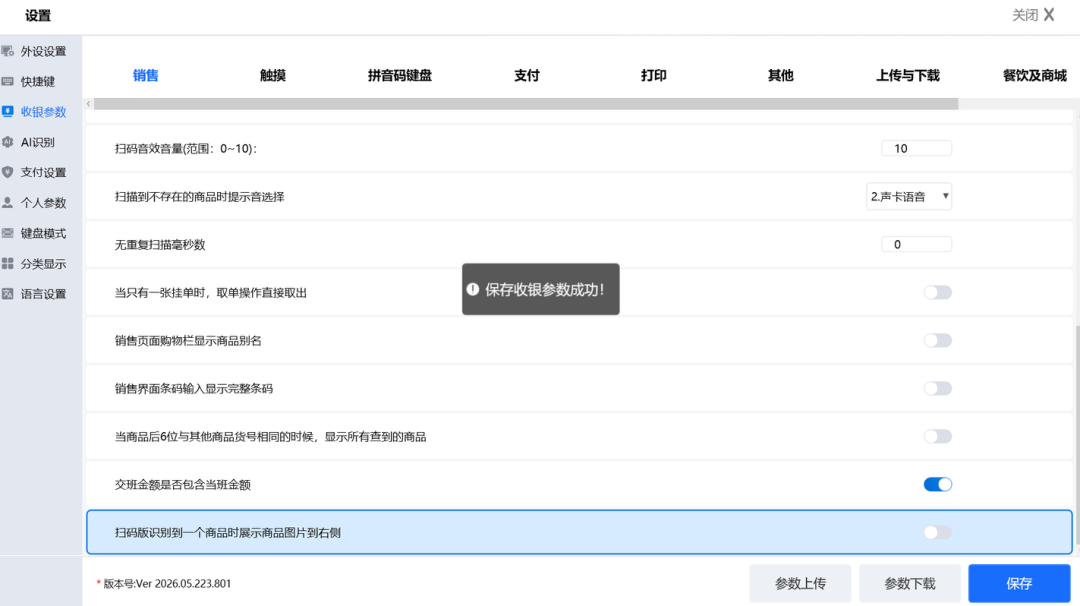Disable 交班金额是否包含当班金额 toggle
This screenshot has width=1080, height=606.
(937, 485)
